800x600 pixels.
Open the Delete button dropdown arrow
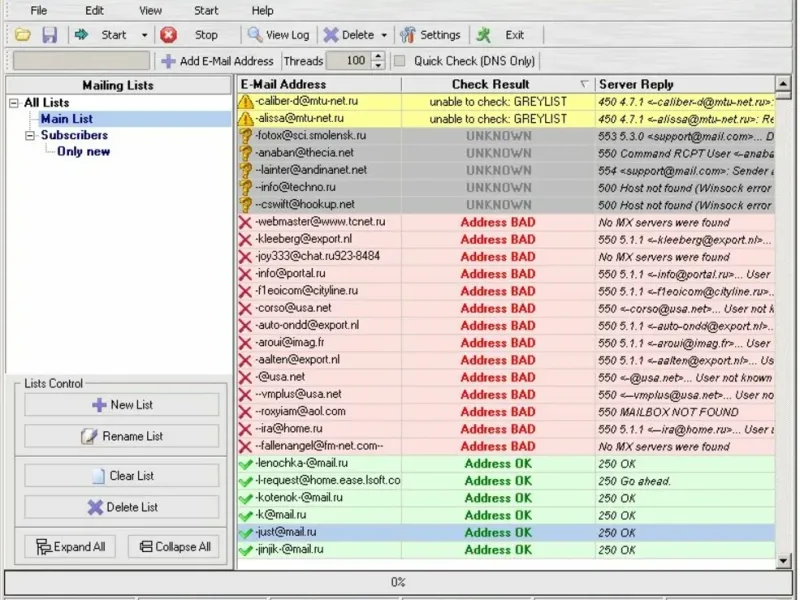(x=384, y=35)
